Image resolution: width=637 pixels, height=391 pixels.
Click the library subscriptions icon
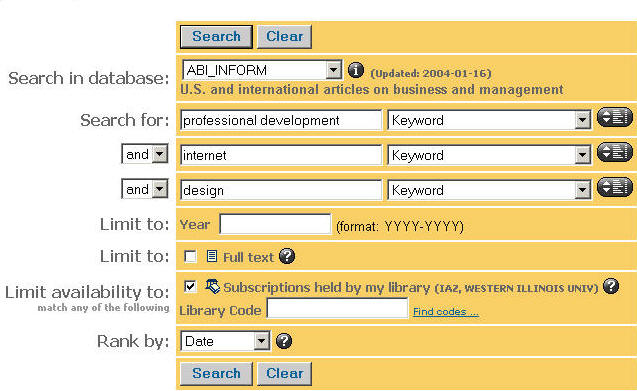212,287
